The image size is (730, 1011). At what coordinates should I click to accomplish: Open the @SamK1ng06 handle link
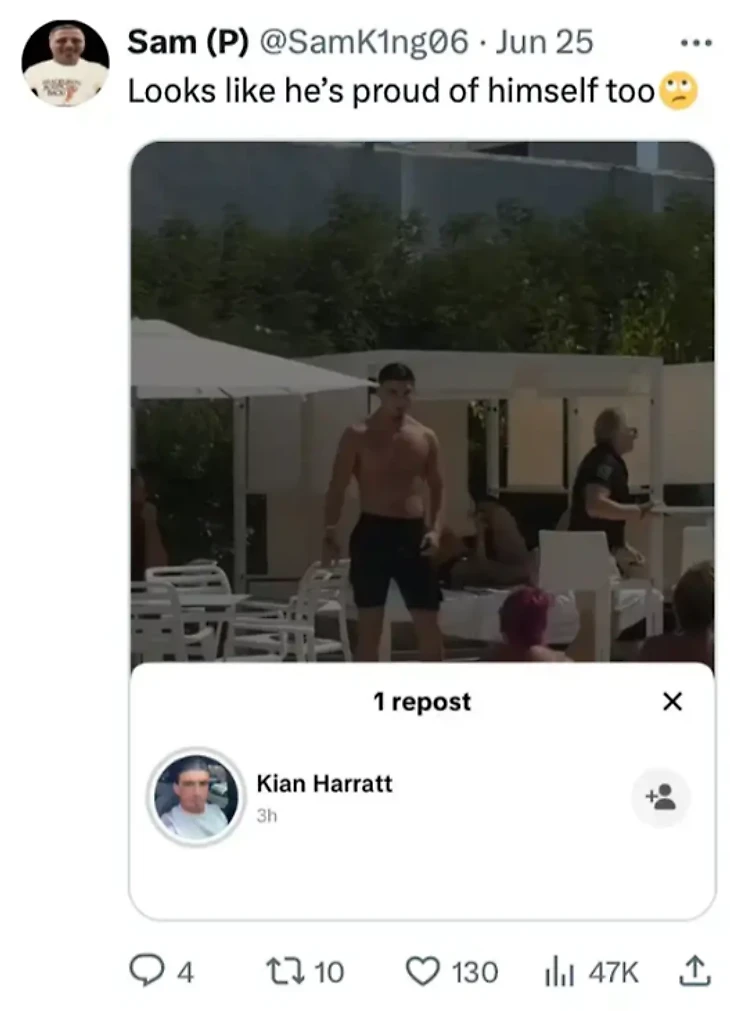pyautogui.click(x=364, y=43)
